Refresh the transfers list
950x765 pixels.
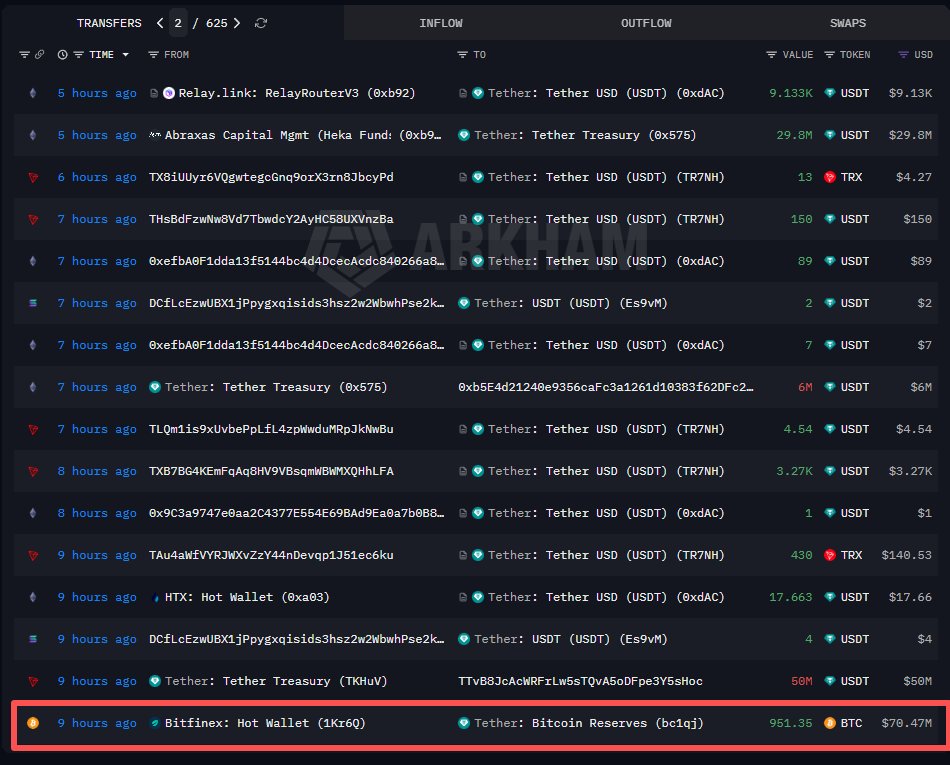pyautogui.click(x=261, y=23)
